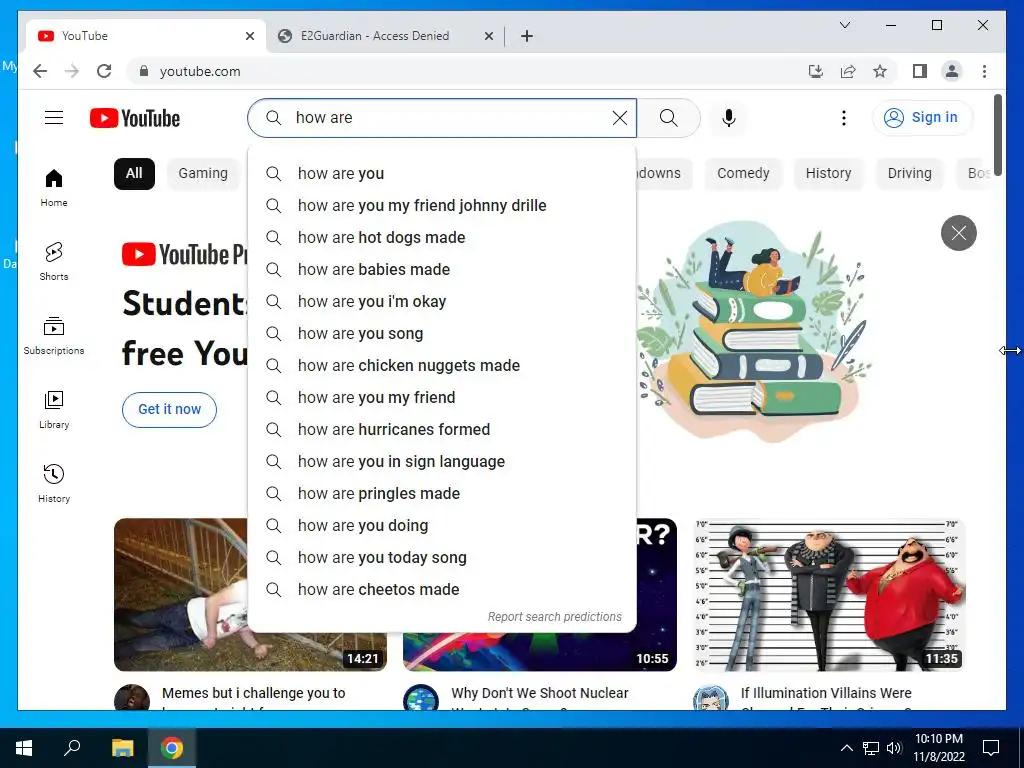Open Shorts in sidebar
Screen dimensions: 1024x768
pyautogui.click(x=54, y=261)
